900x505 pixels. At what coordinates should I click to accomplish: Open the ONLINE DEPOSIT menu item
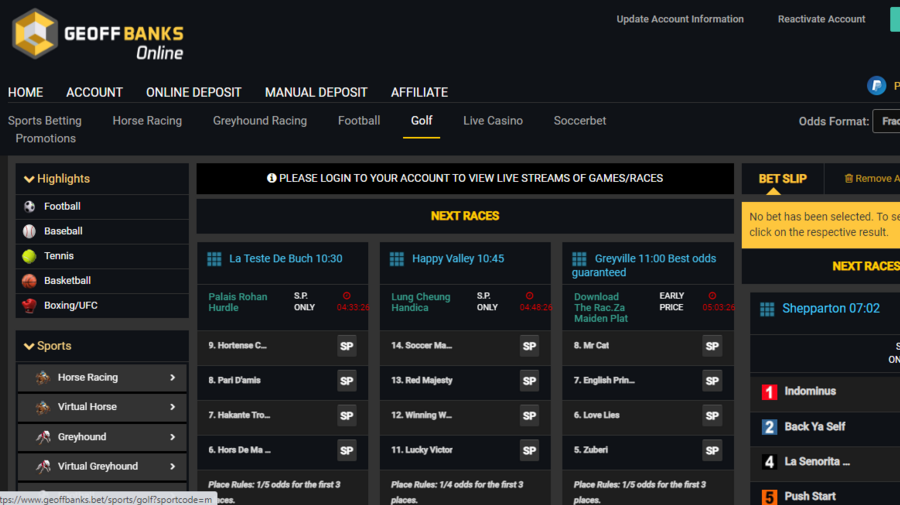click(193, 92)
